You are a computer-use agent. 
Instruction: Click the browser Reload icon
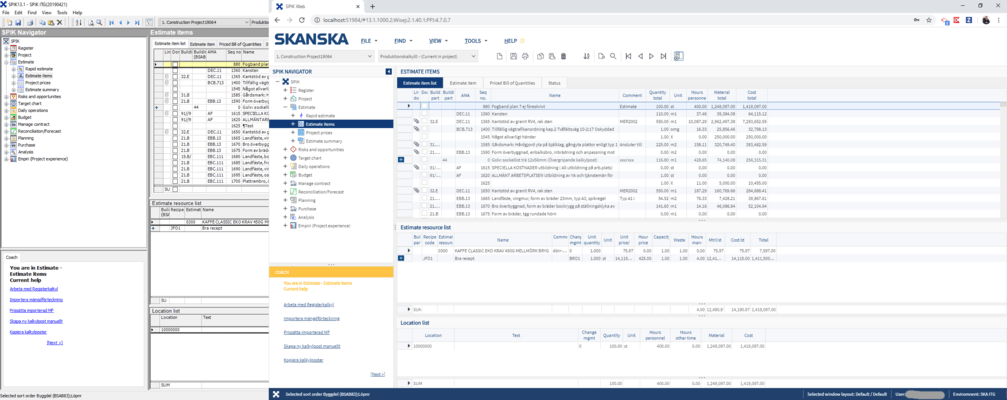pyautogui.click(x=302, y=21)
